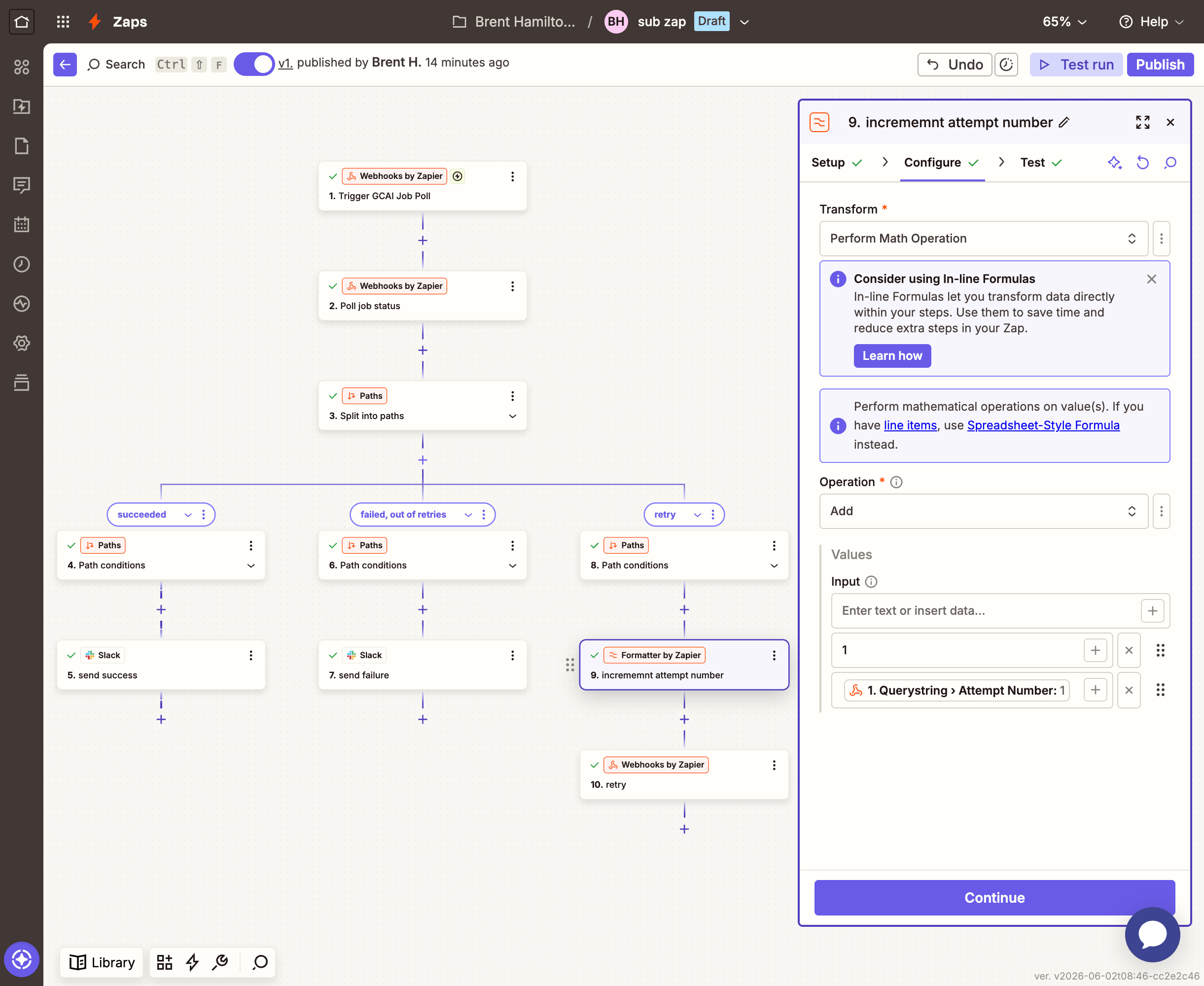Open the Copilot icon at bottom left
1204x986 pixels.
(22, 960)
